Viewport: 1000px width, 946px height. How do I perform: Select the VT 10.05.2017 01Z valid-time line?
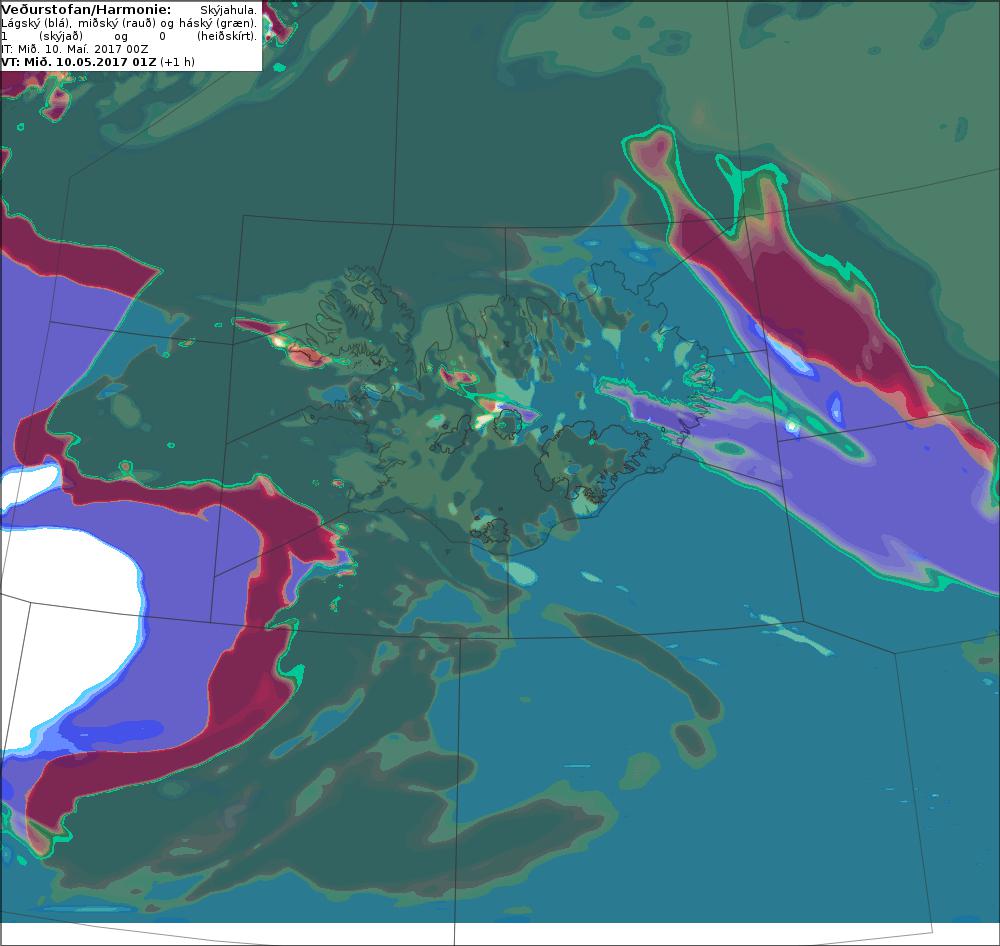click(98, 62)
